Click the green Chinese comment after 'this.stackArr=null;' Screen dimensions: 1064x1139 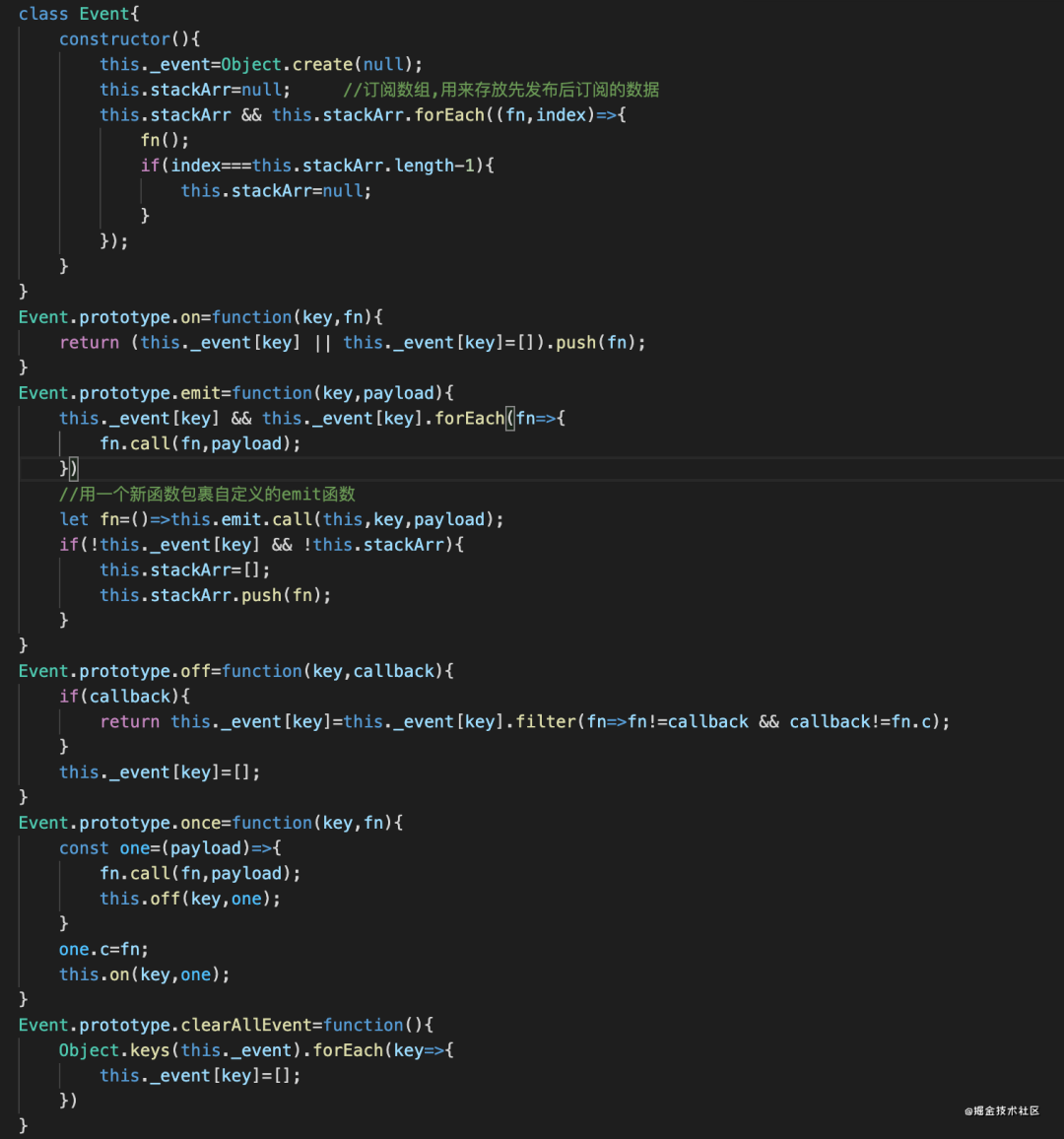[x=500, y=90]
